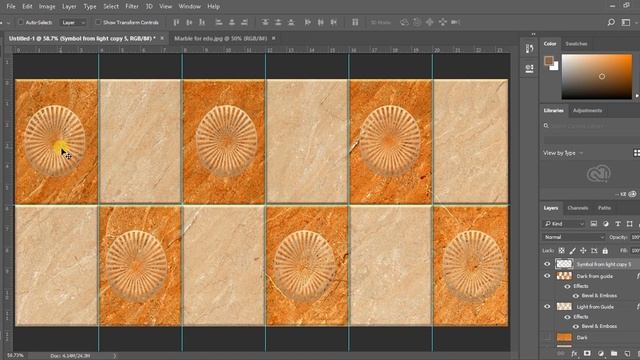The height and width of the screenshot is (360, 640).
Task: Toggle lock image pixels brush icon
Action: (x=573, y=251)
